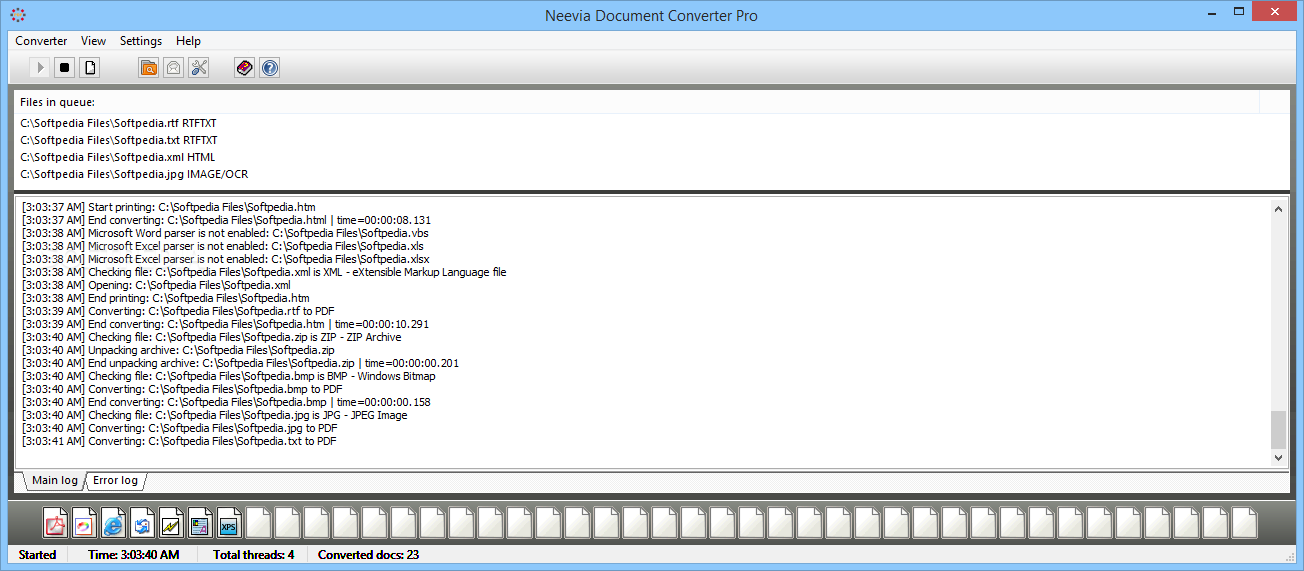1304x571 pixels.
Task: Stop the converter with the black square button
Action: tap(65, 68)
